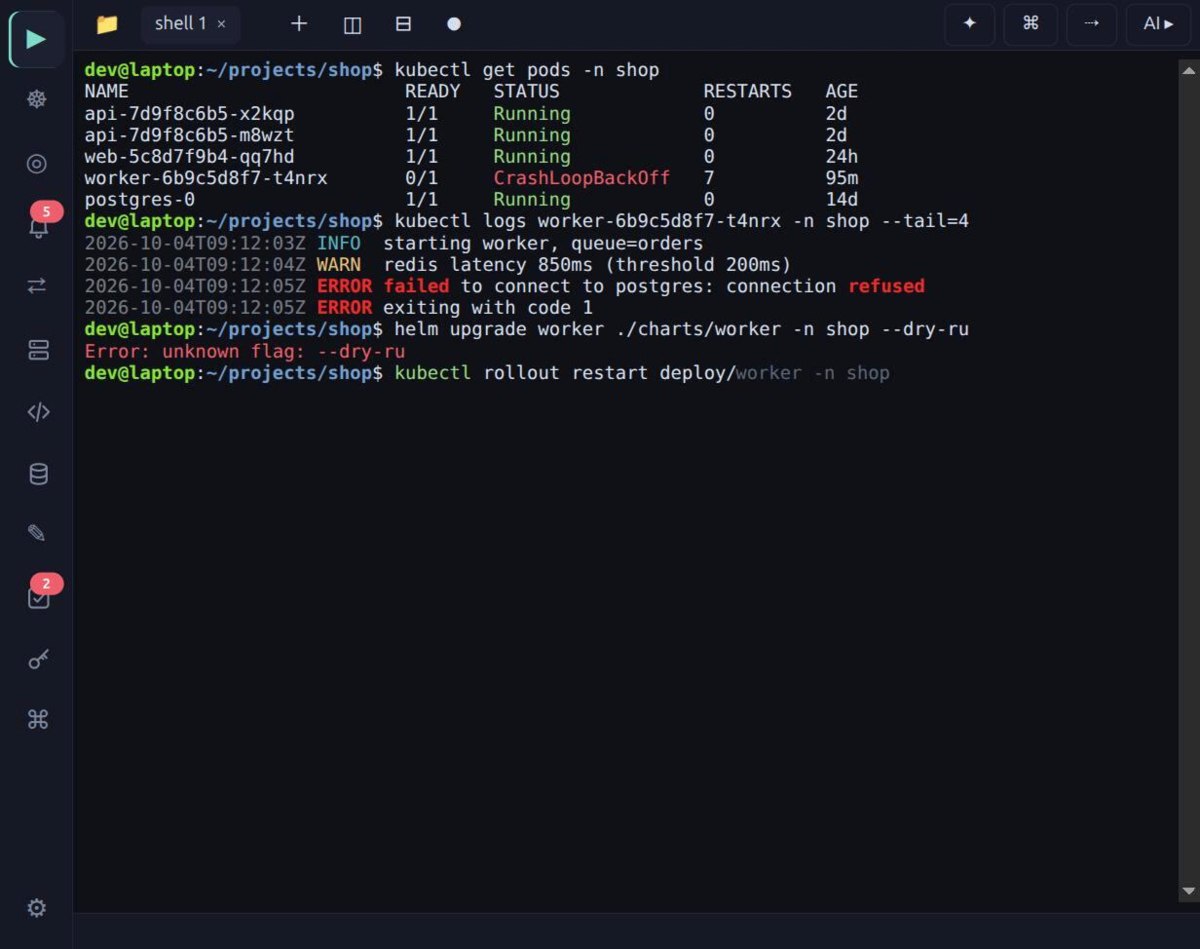Click the pencil edit sidebar icon
Image resolution: width=1200 pixels, height=949 pixels.
[37, 534]
